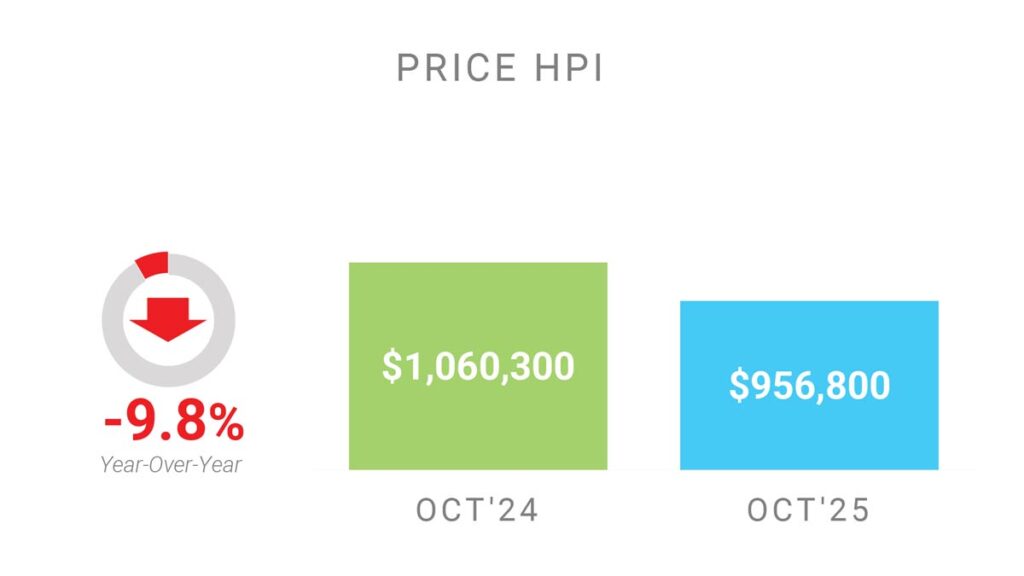Click the red segment of the donut ring
This screenshot has height=576, width=1024.
[x=153, y=264]
